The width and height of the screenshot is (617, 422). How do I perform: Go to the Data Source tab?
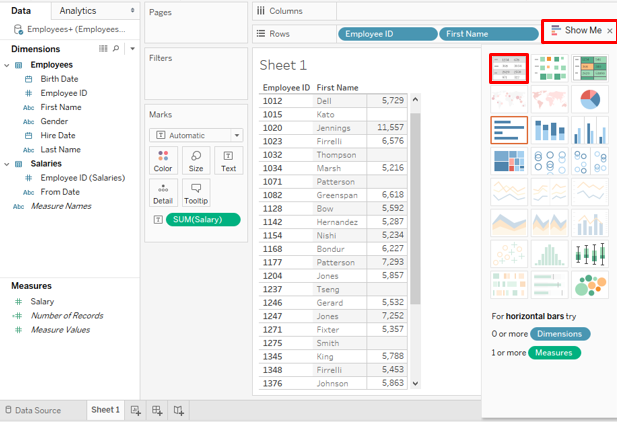pyautogui.click(x=33, y=410)
